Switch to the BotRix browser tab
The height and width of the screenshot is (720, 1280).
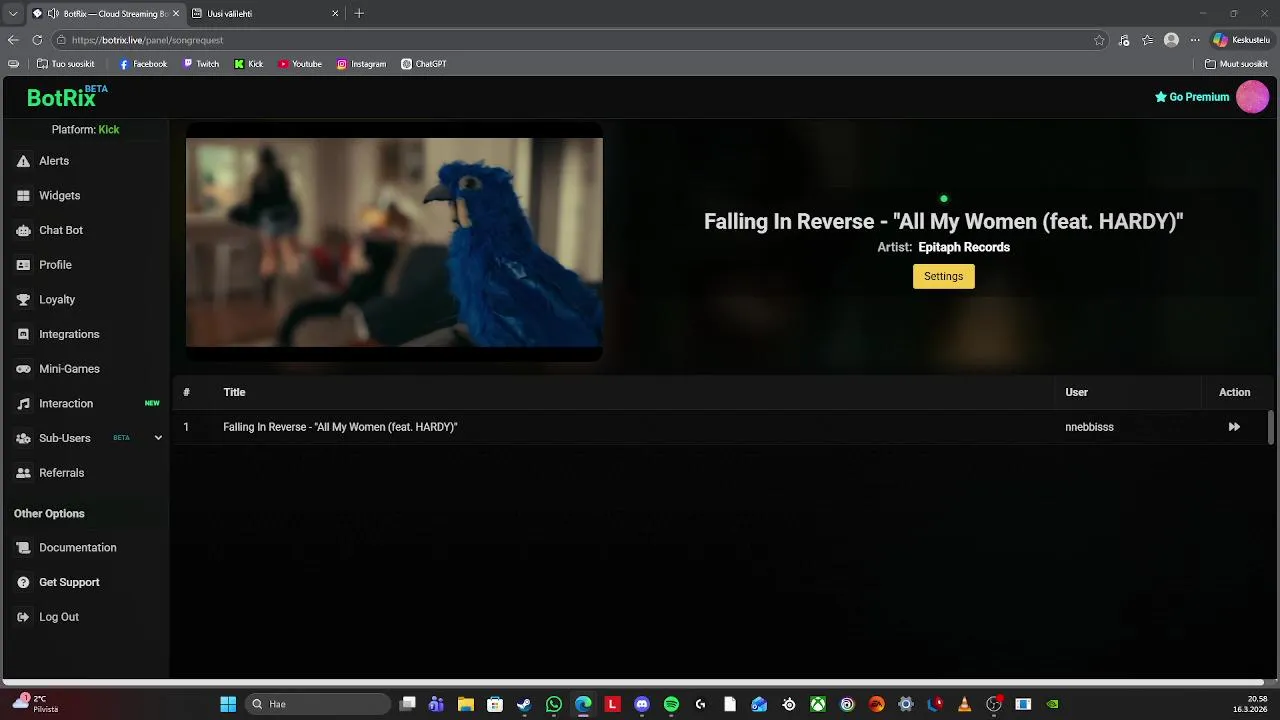tap(105, 14)
